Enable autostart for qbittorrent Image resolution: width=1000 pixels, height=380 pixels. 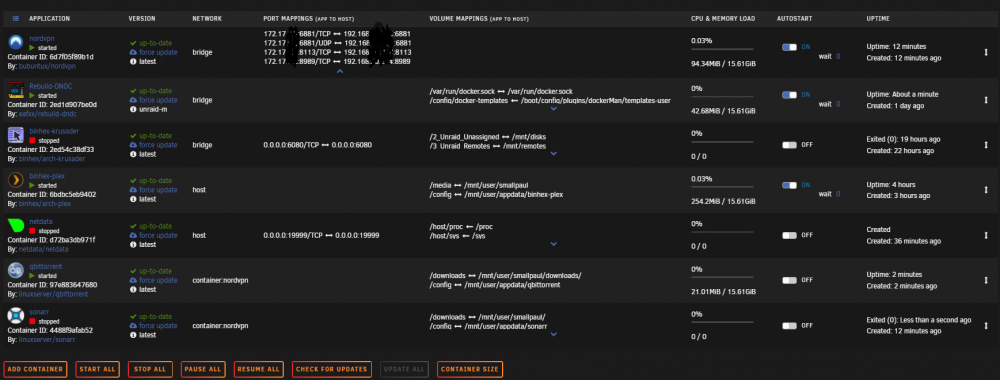tap(789, 280)
